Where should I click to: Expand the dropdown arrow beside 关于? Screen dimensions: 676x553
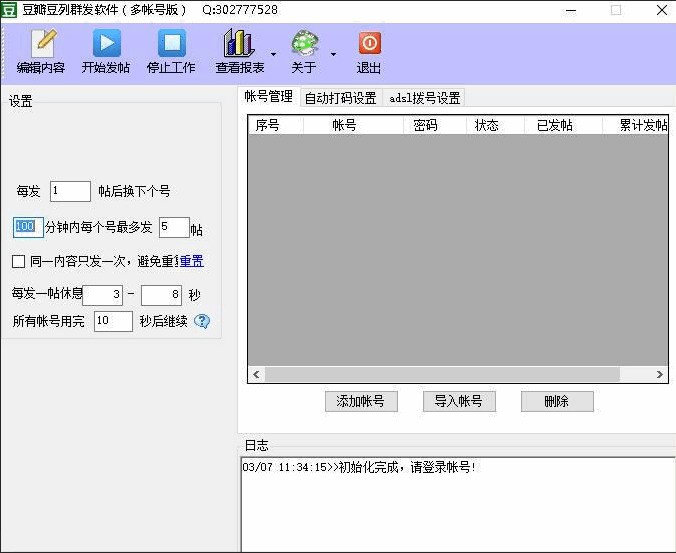pyautogui.click(x=333, y=54)
